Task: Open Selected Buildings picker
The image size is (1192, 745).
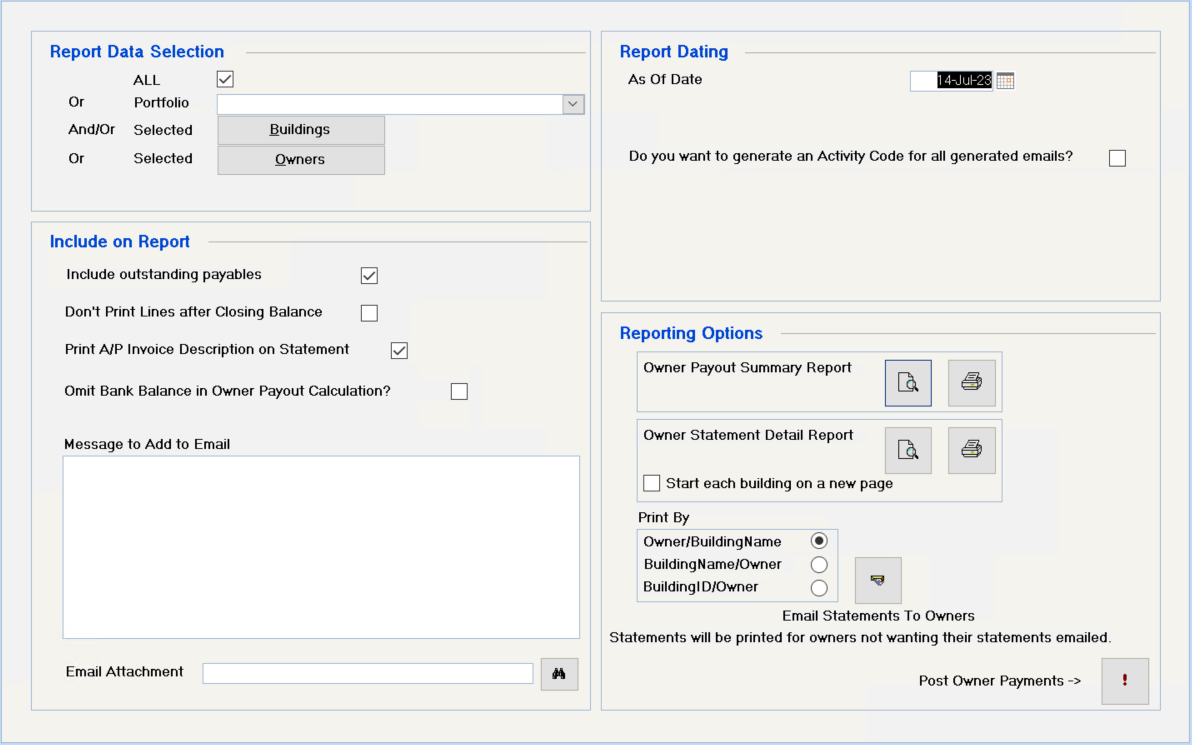Action: [301, 130]
